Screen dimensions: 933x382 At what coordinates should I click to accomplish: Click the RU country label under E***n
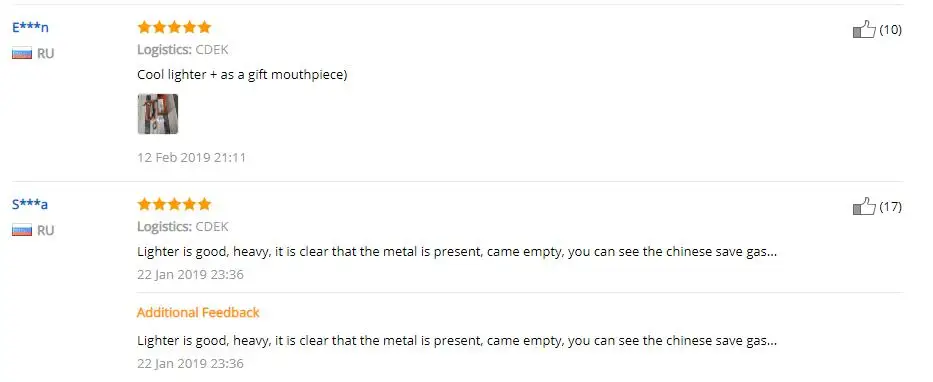tap(45, 54)
